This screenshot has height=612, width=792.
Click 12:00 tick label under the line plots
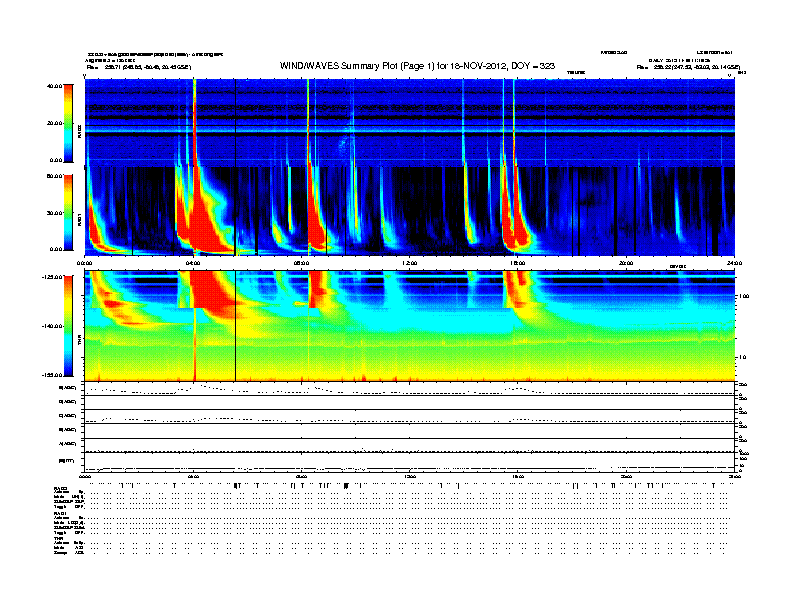pyautogui.click(x=409, y=476)
